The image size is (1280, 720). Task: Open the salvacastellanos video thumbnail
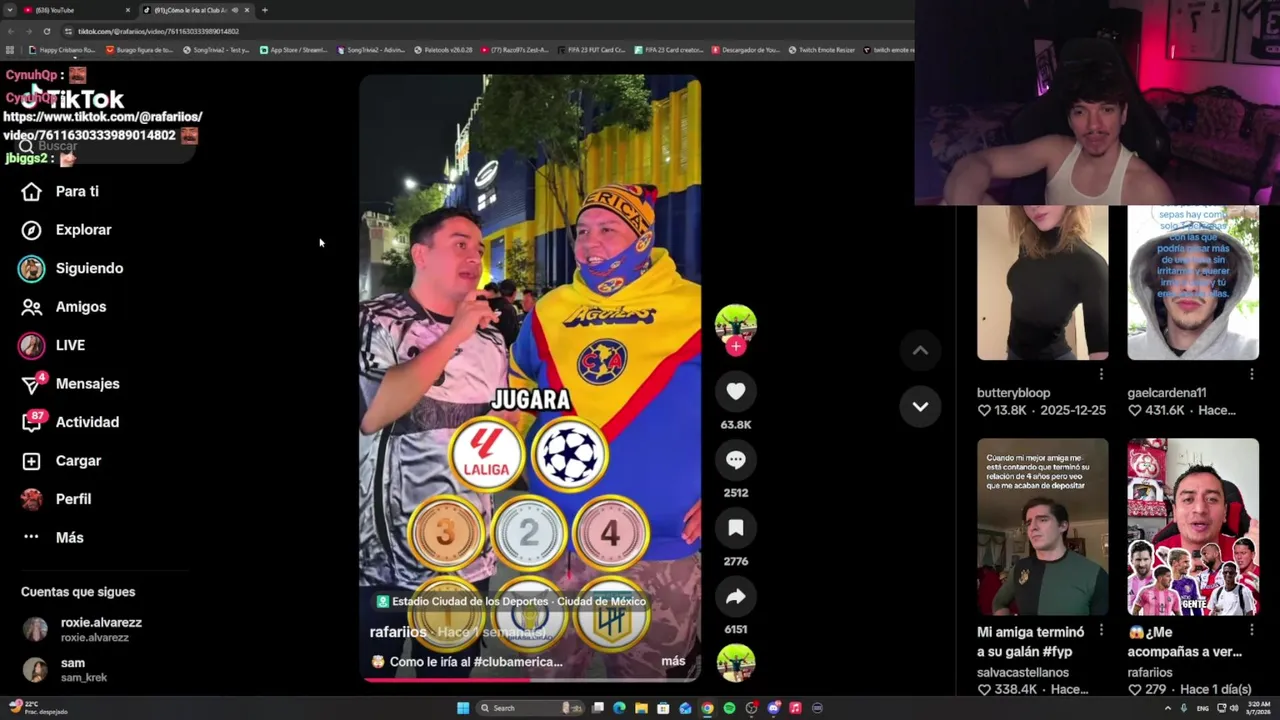point(1042,527)
